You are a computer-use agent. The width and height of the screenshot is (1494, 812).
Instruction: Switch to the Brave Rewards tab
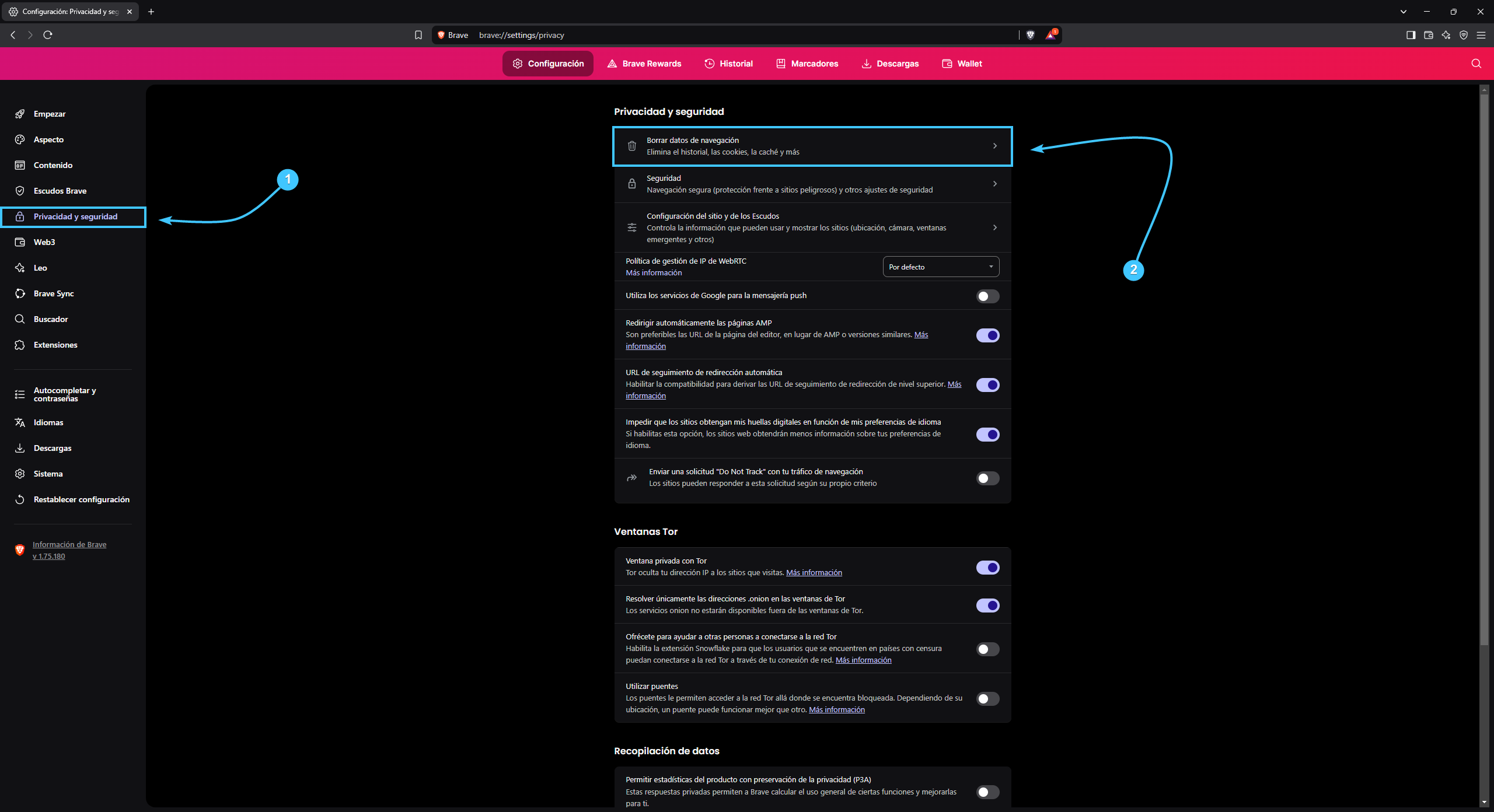point(644,64)
